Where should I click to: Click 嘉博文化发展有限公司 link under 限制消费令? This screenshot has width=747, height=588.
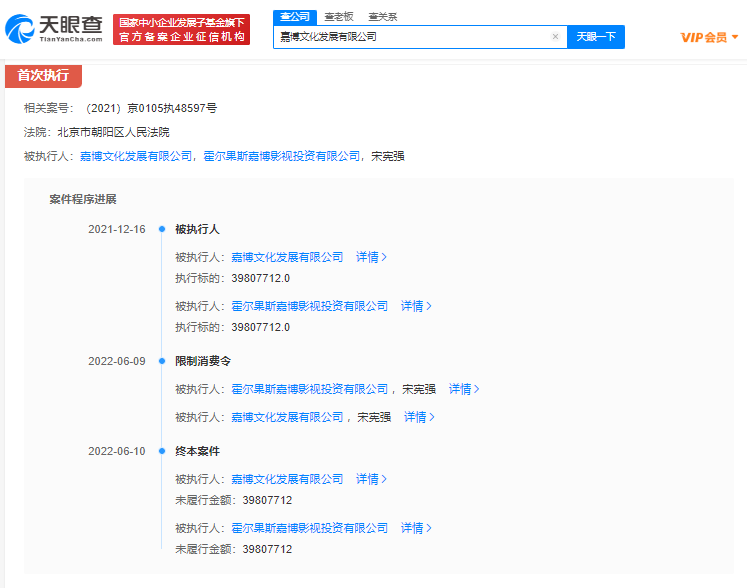[287, 417]
